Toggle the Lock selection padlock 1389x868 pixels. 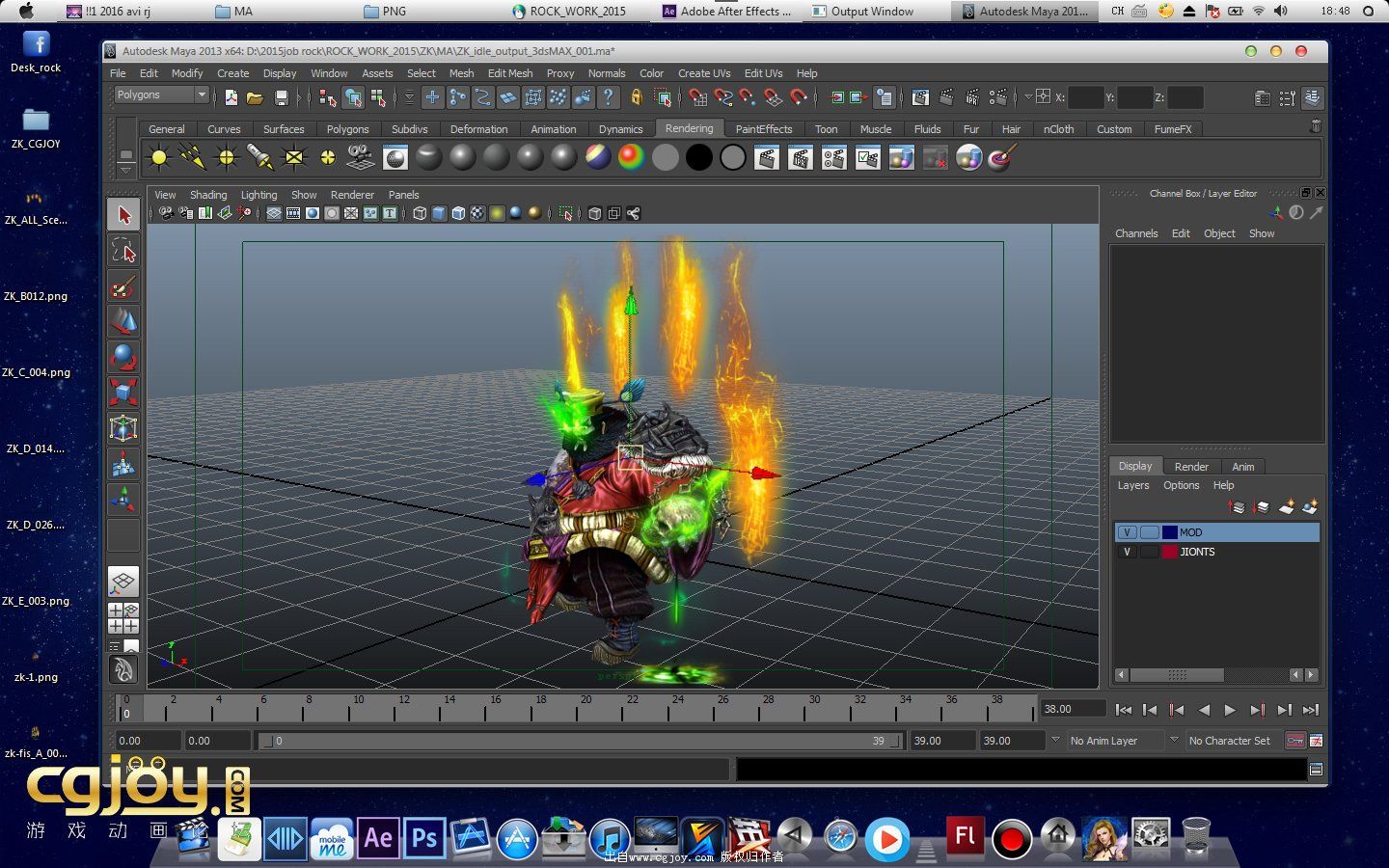coord(637,97)
